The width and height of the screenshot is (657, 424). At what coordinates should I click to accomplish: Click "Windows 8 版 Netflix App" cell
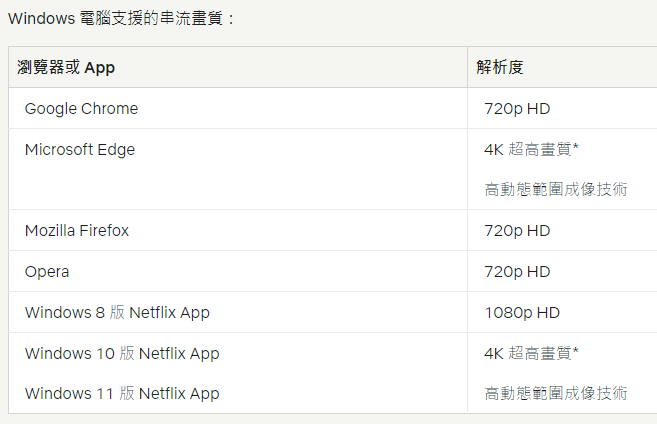click(238, 313)
